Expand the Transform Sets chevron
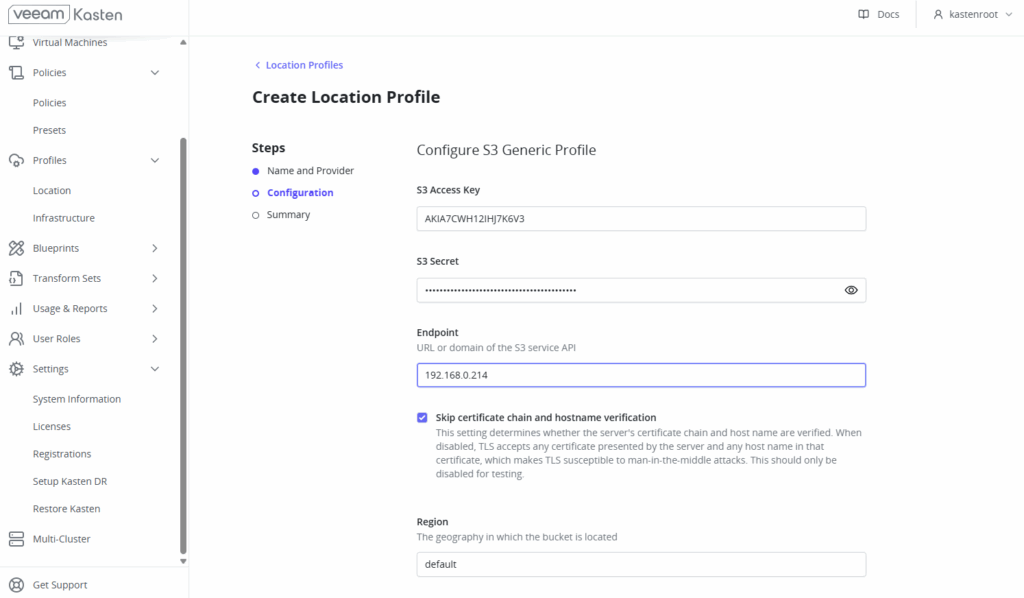The image size is (1024, 598). click(x=155, y=278)
